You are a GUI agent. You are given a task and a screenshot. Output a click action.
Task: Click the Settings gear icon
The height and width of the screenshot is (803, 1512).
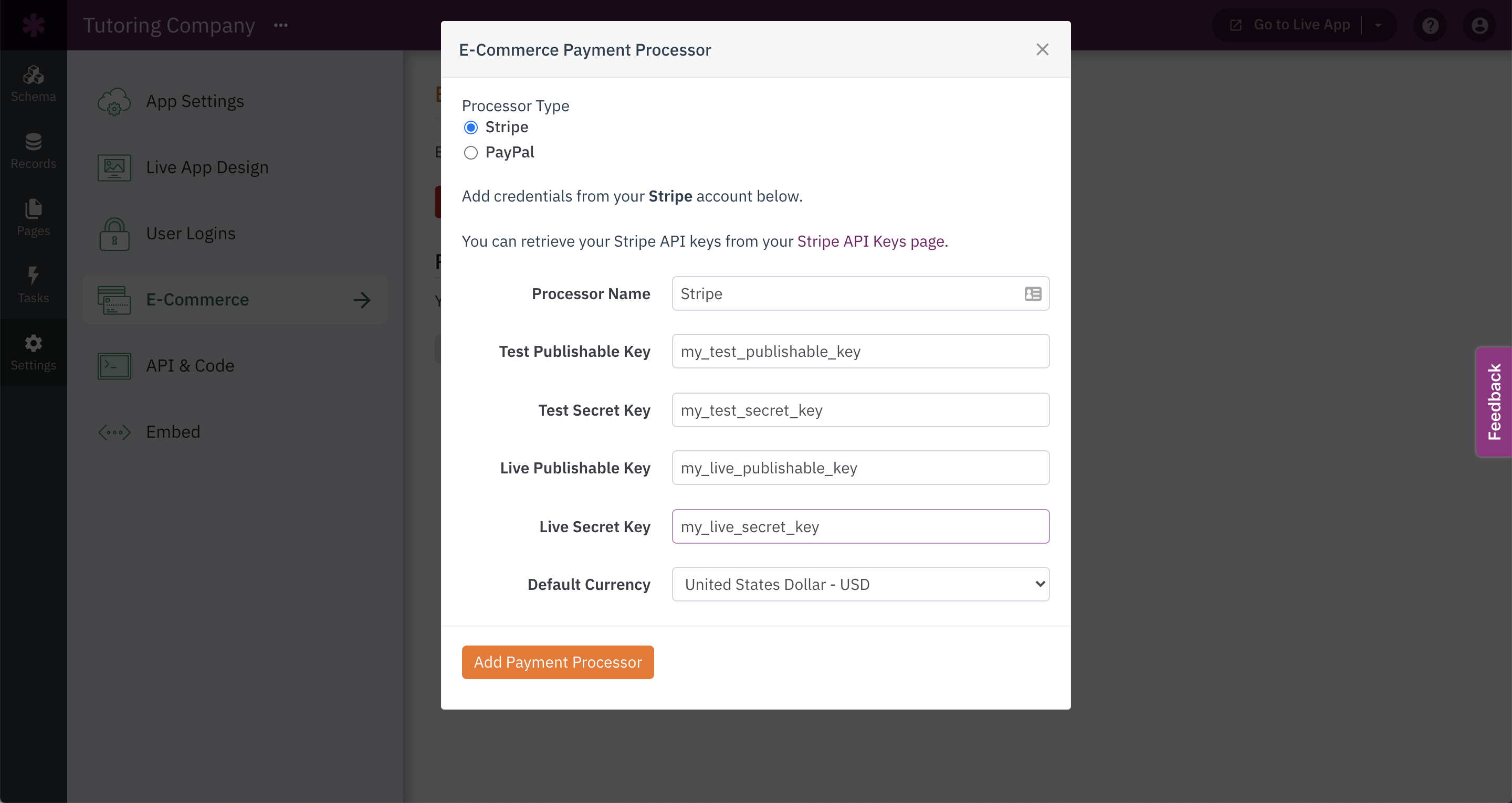pyautogui.click(x=34, y=343)
